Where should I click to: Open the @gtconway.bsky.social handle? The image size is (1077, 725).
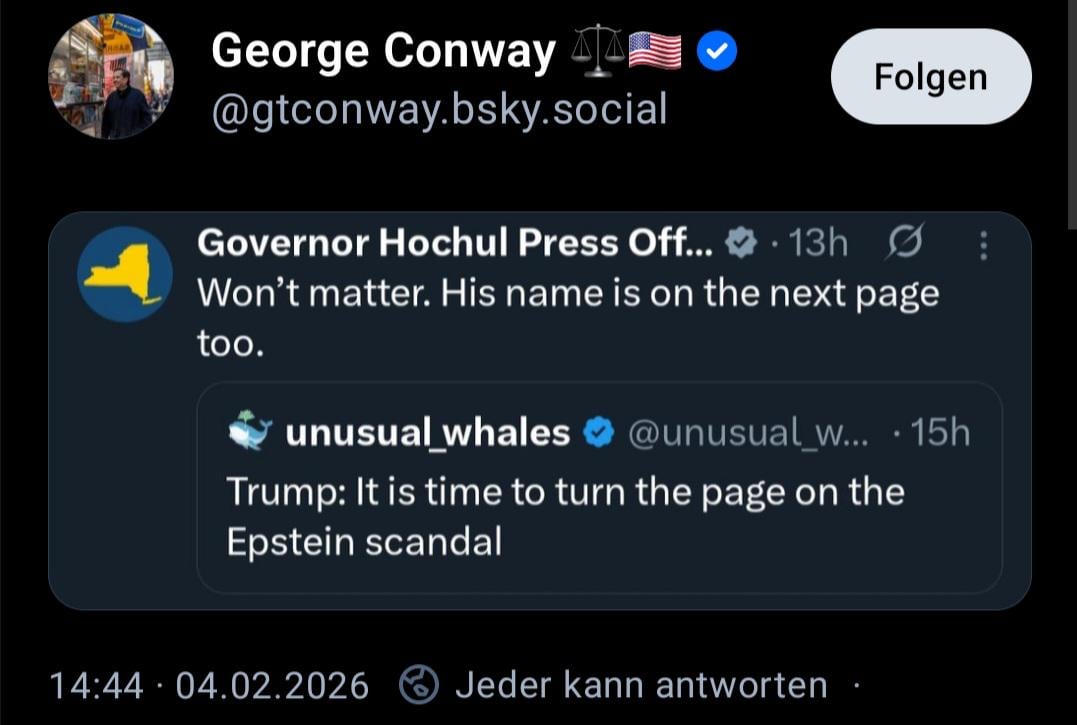pos(439,109)
